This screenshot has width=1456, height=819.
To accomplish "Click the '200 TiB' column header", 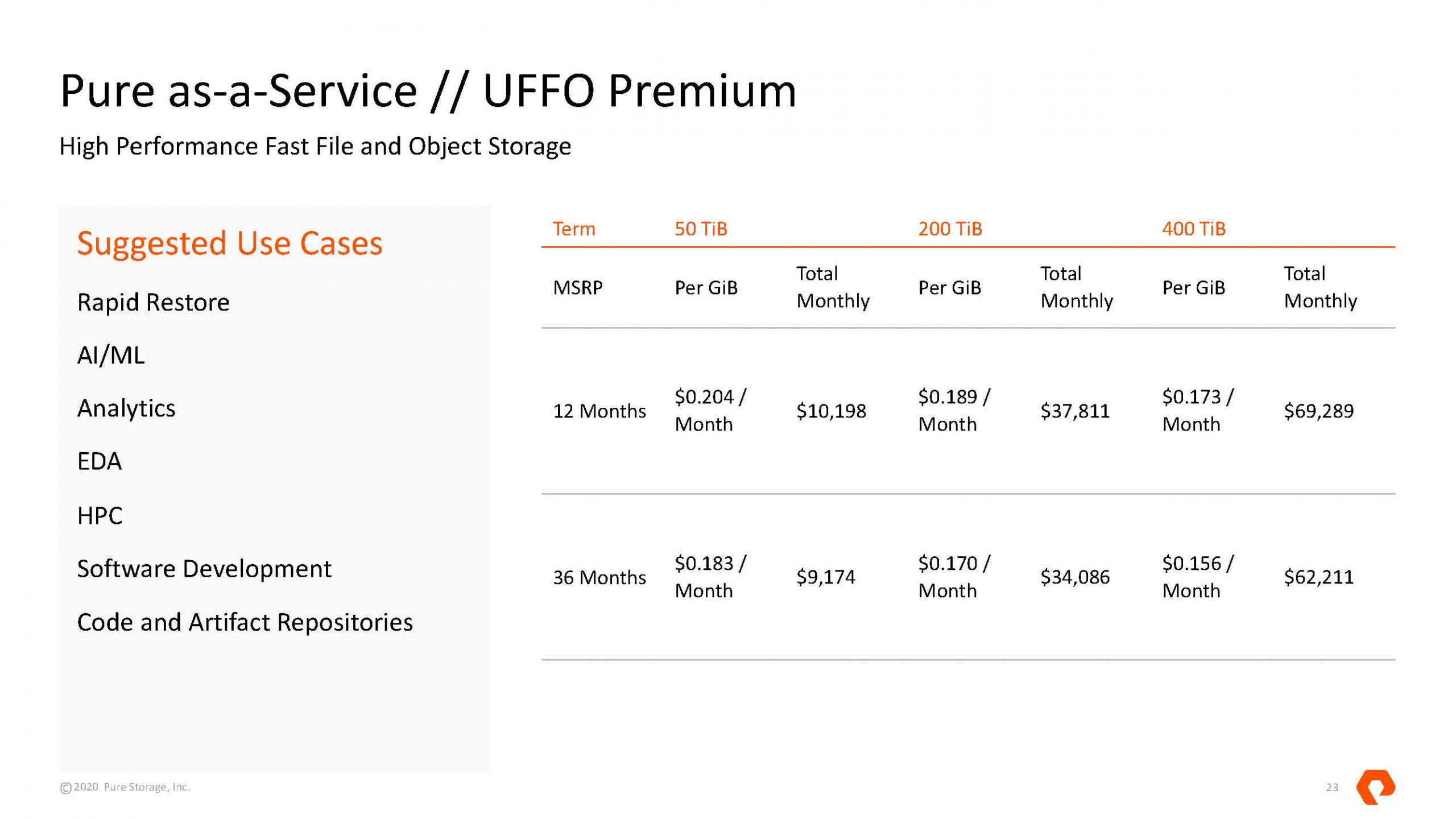I will click(x=950, y=229).
